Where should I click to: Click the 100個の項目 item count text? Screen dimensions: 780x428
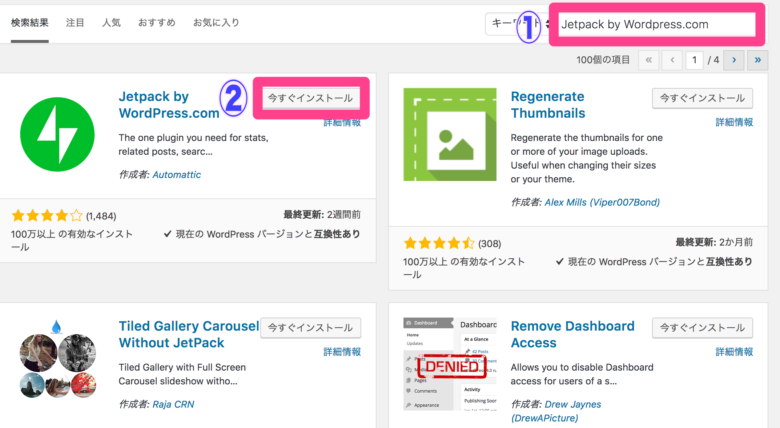[603, 60]
